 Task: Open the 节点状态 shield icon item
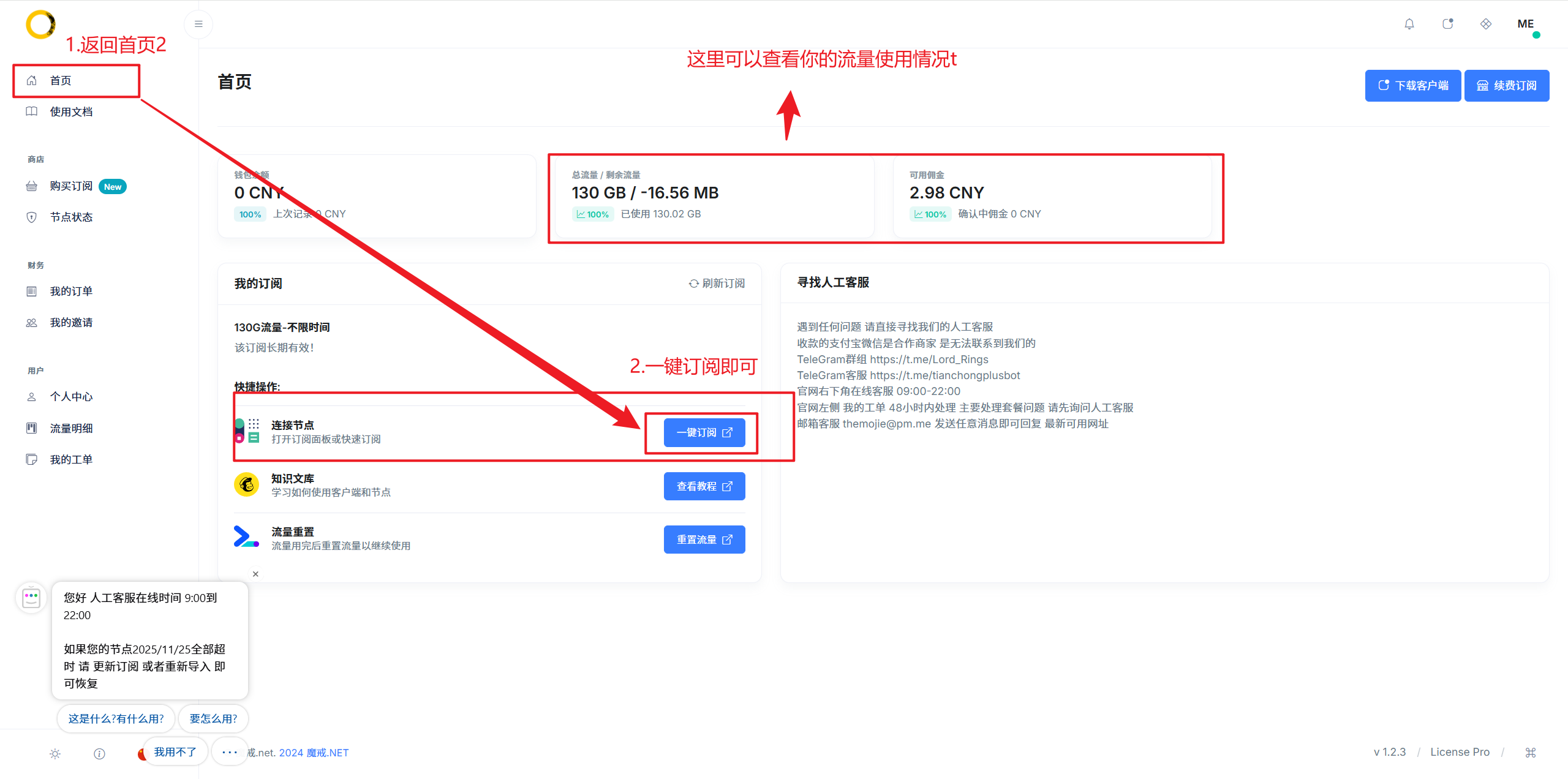pyautogui.click(x=32, y=217)
